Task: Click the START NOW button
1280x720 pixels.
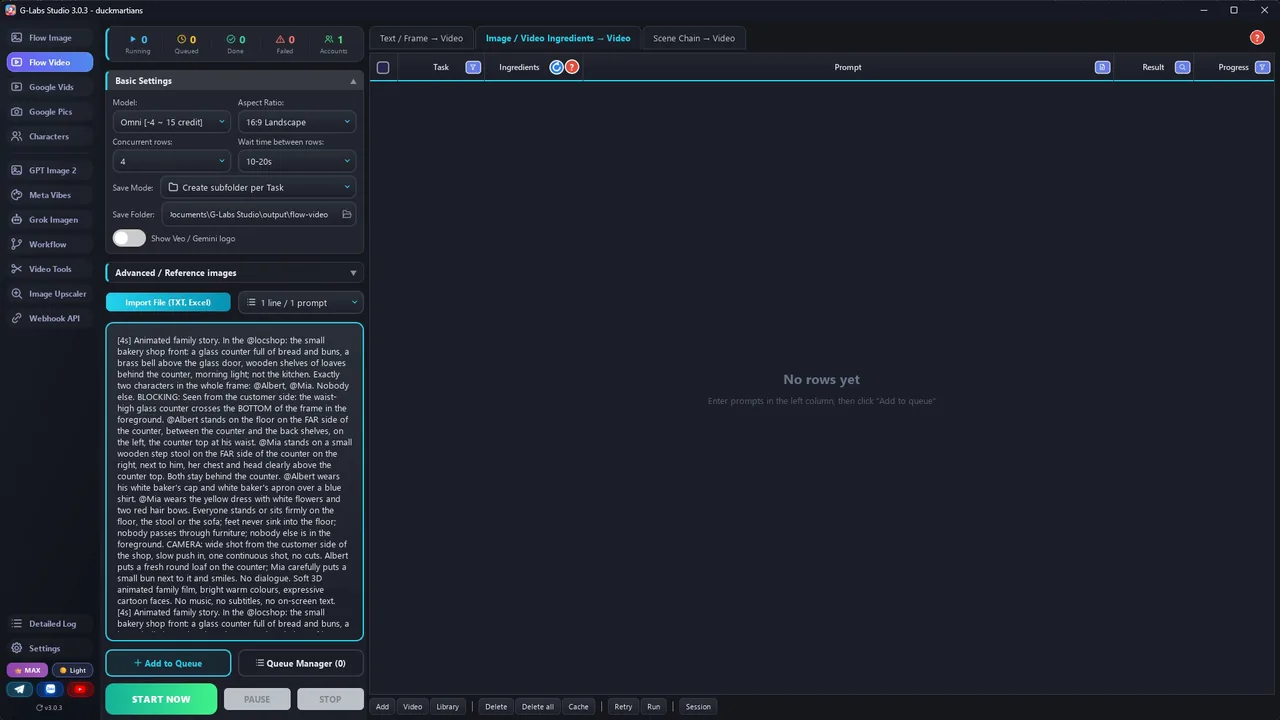Action: pyautogui.click(x=161, y=699)
